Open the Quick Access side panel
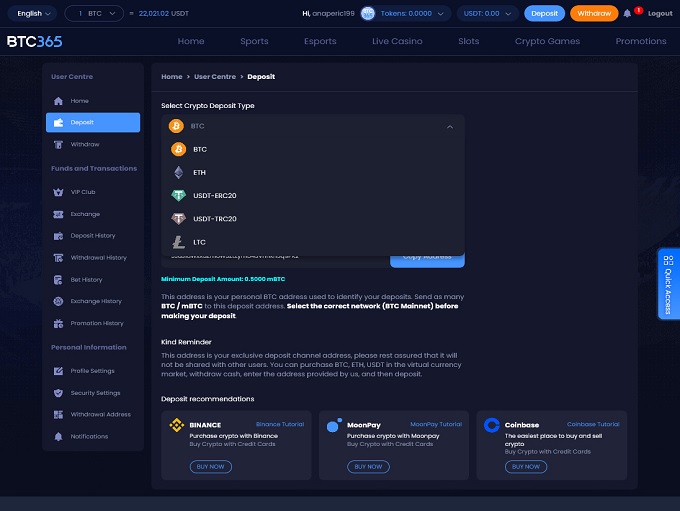 (667, 283)
